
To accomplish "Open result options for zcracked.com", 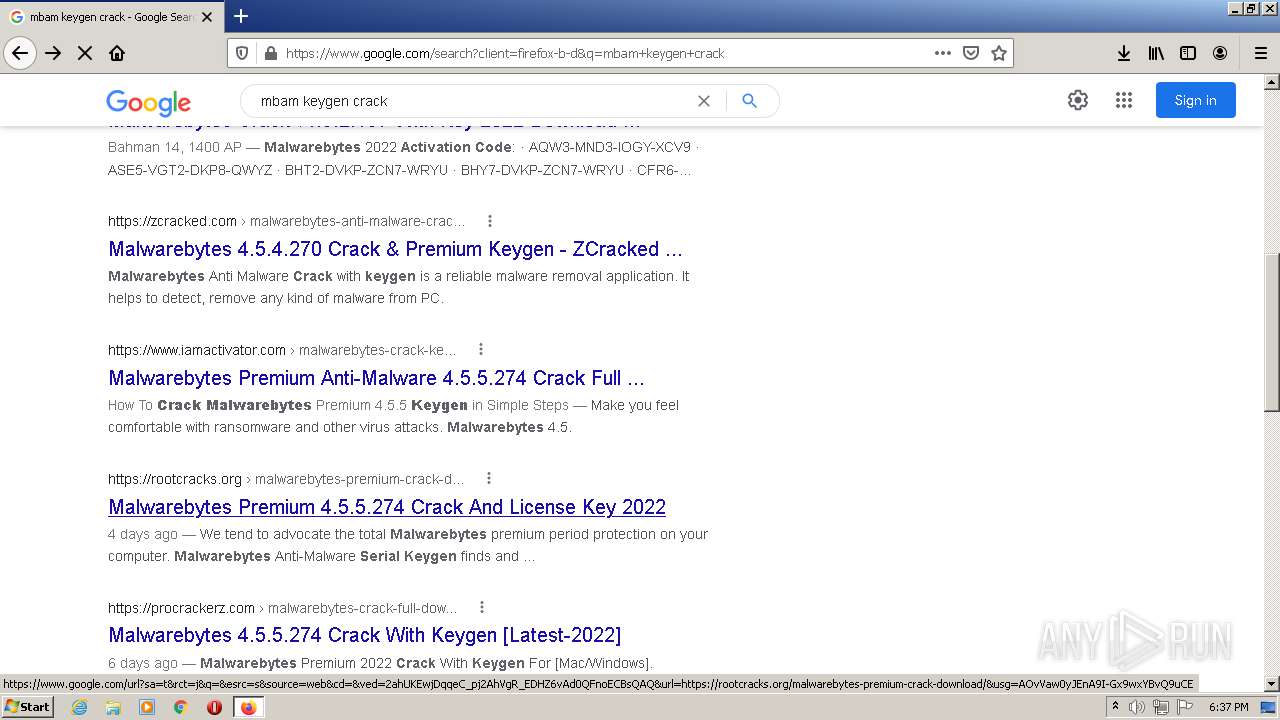I will (x=489, y=221).
